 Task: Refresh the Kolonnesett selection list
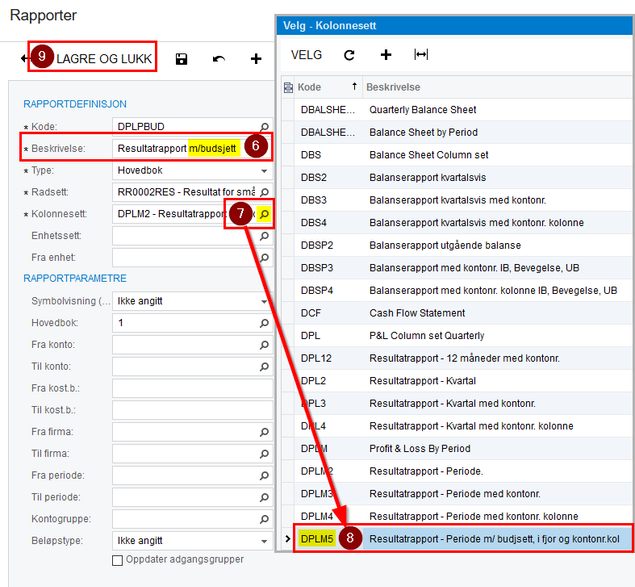tap(349, 55)
